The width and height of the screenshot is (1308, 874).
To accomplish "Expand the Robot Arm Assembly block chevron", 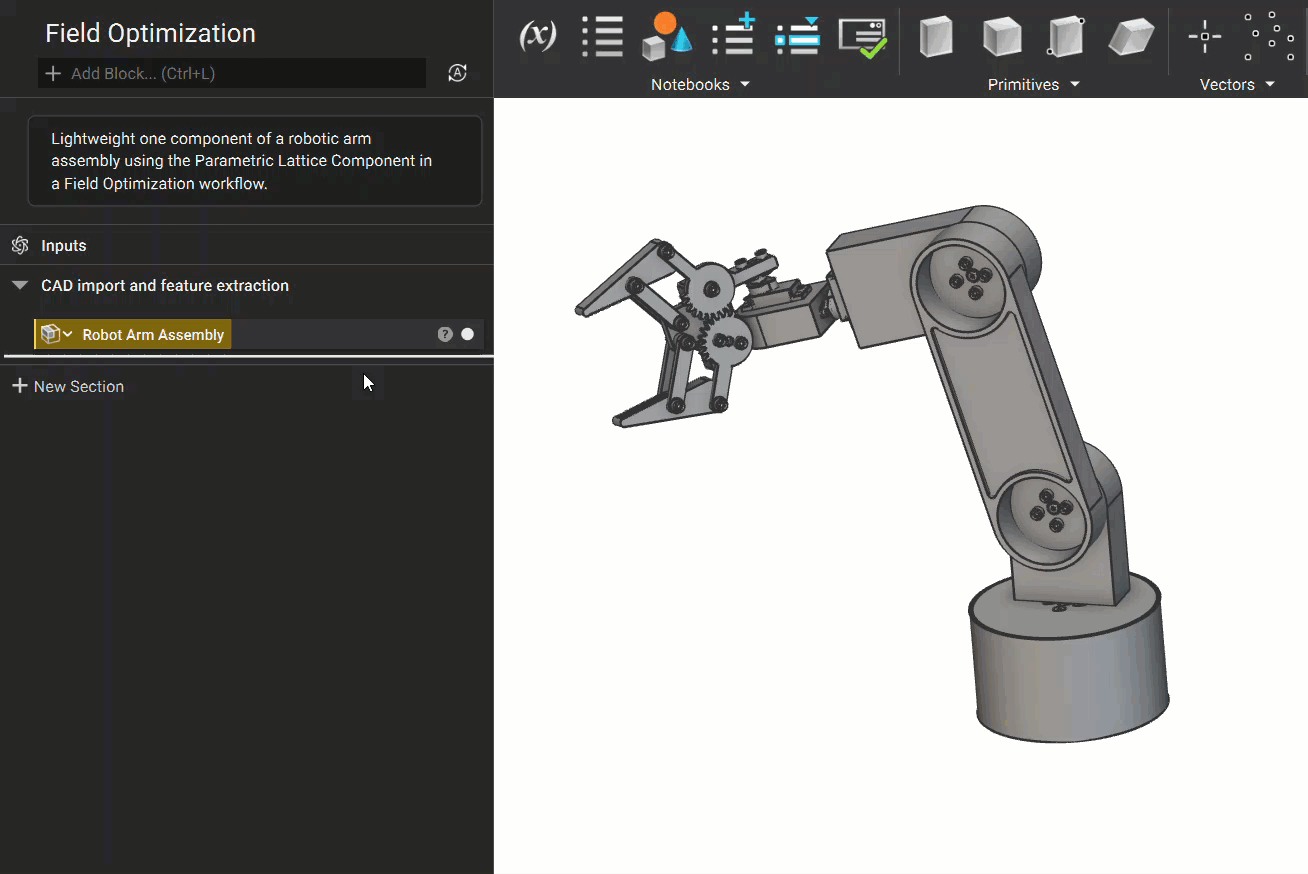I will [x=68, y=334].
